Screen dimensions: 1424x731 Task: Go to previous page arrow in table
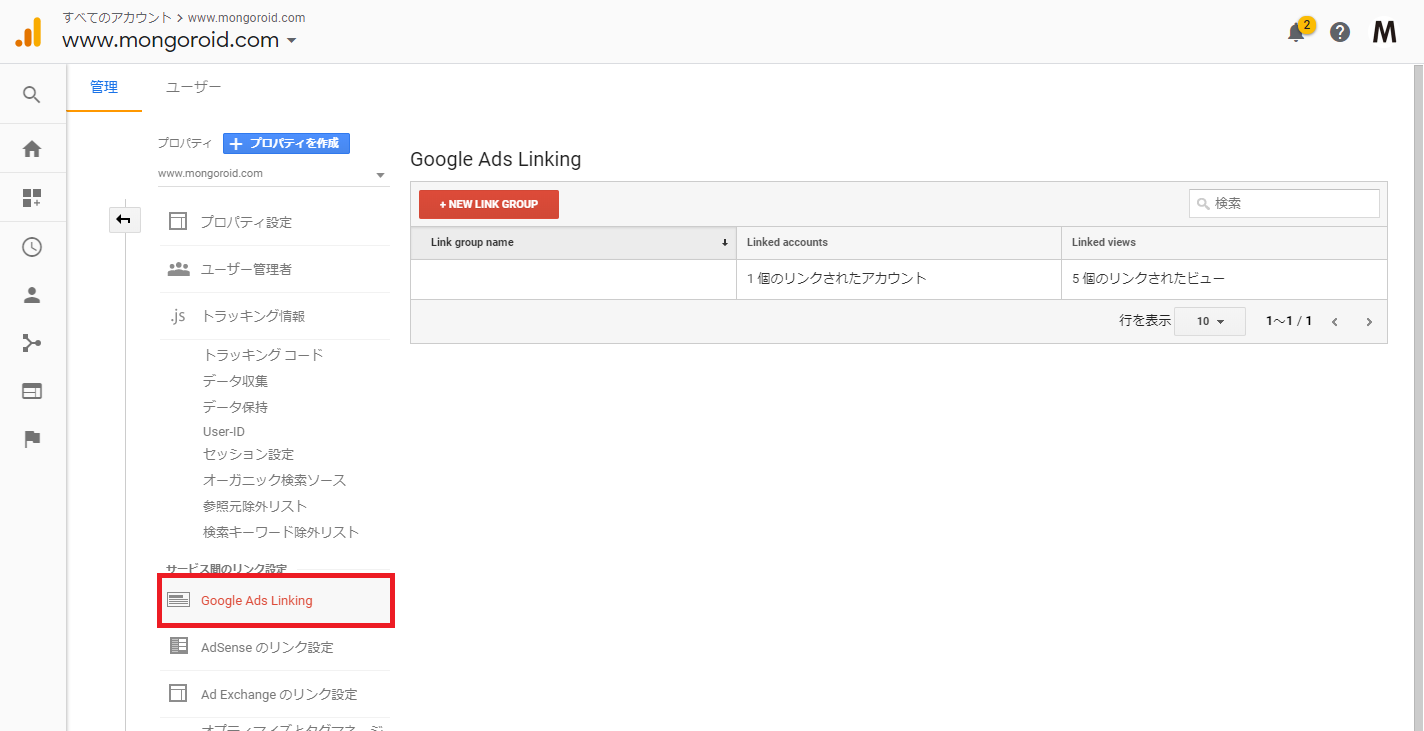pos(1335,322)
